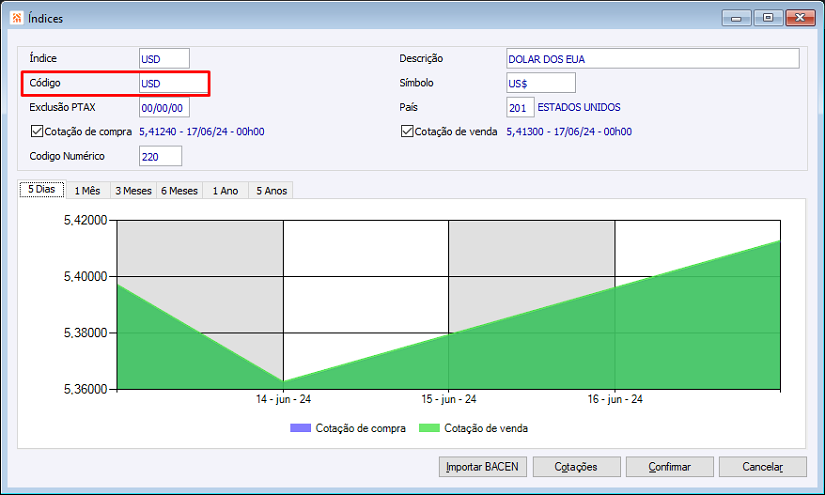Switch to the 1 Mês tab

click(x=87, y=190)
